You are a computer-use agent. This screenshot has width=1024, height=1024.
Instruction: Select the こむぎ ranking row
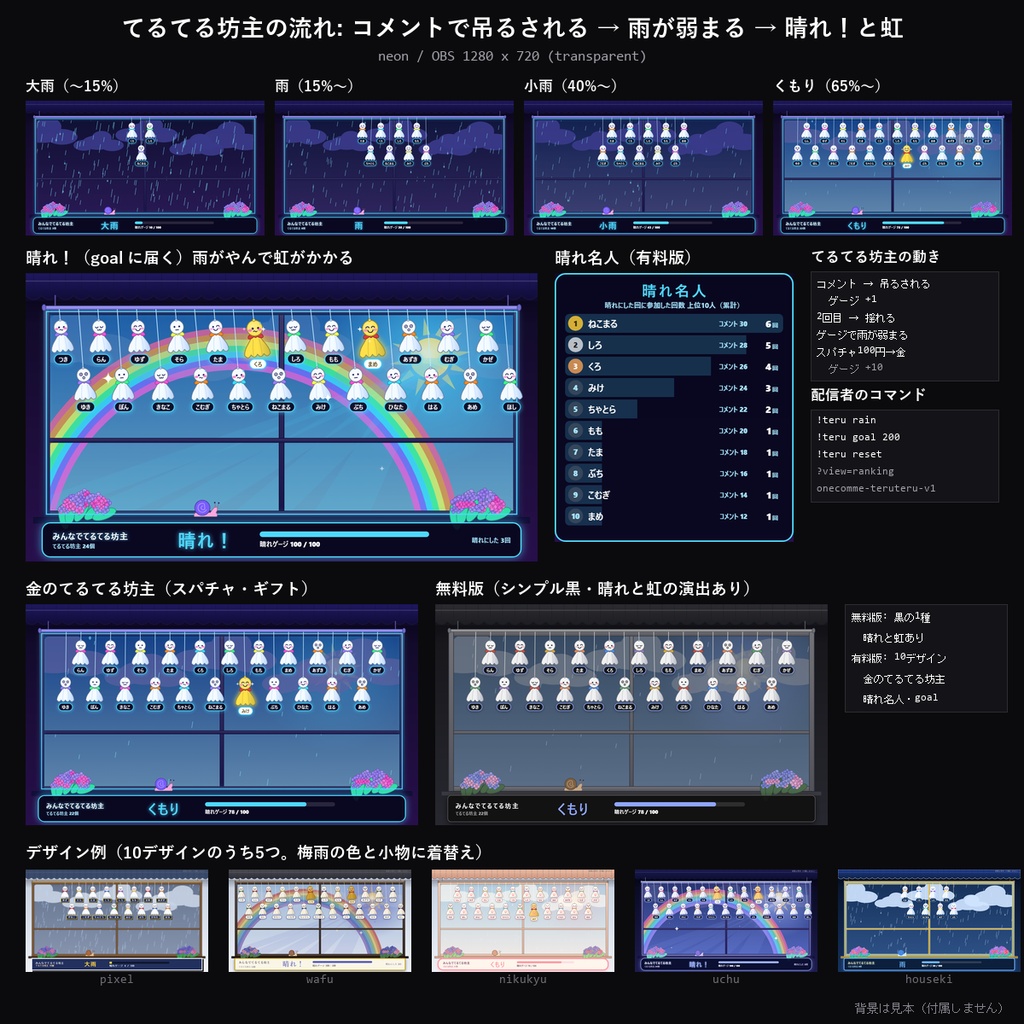pos(673,495)
